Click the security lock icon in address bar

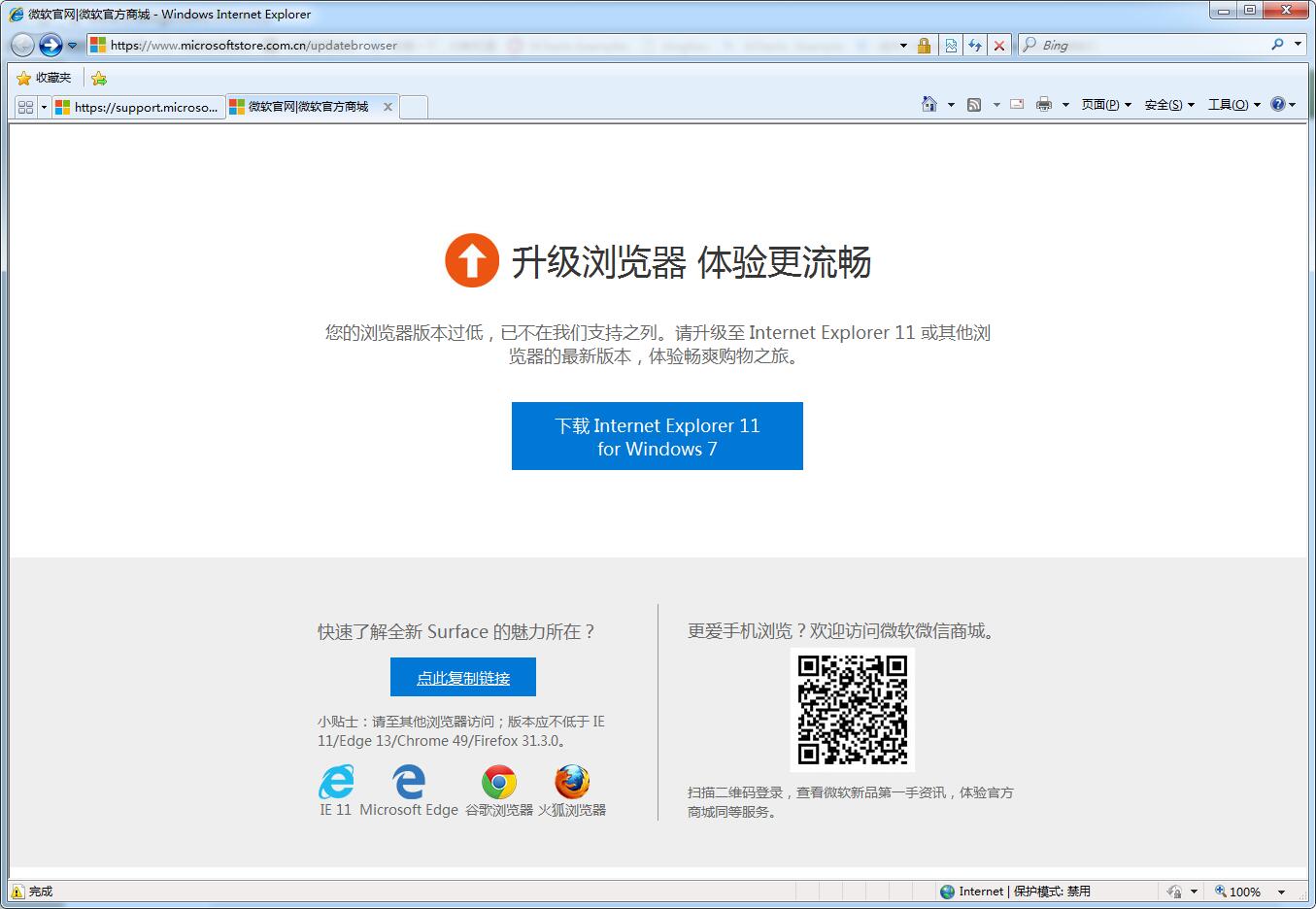pos(924,45)
